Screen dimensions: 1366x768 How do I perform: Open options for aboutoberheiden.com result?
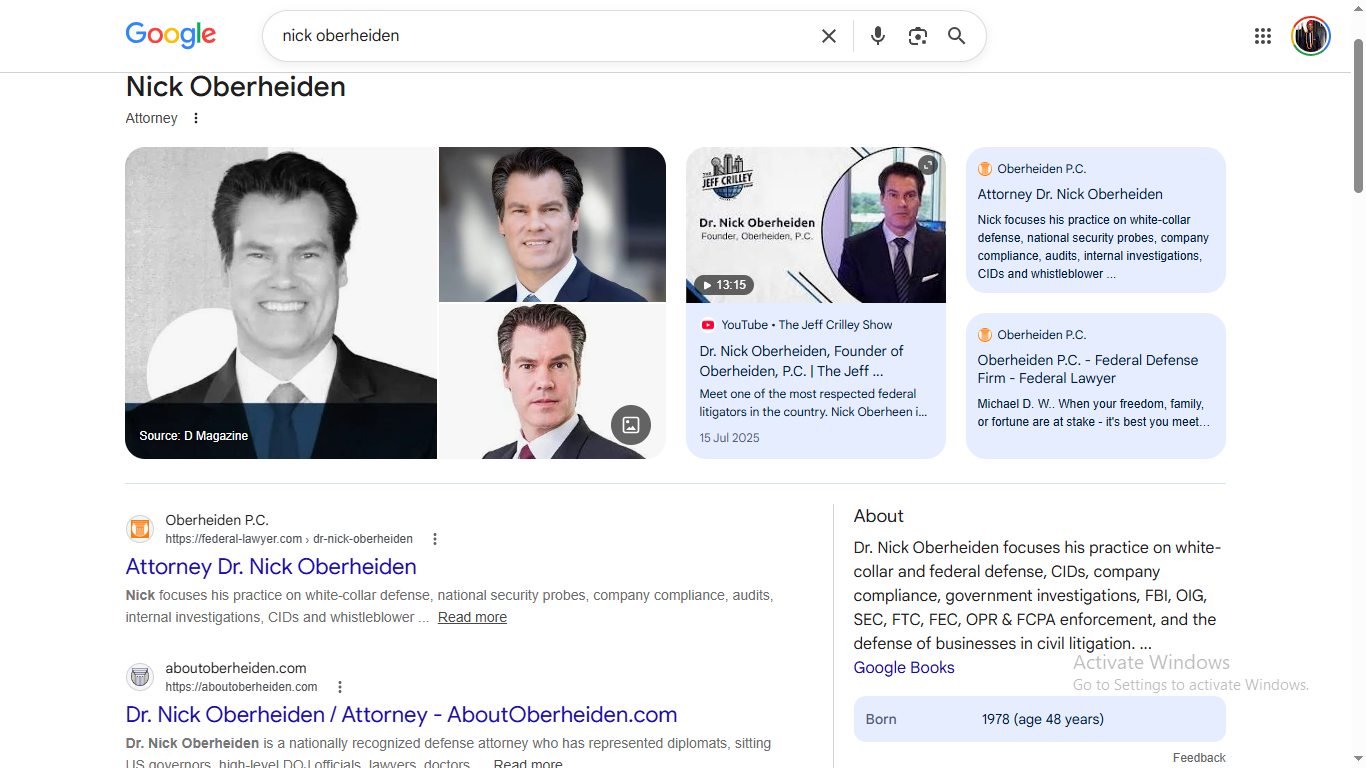click(340, 687)
